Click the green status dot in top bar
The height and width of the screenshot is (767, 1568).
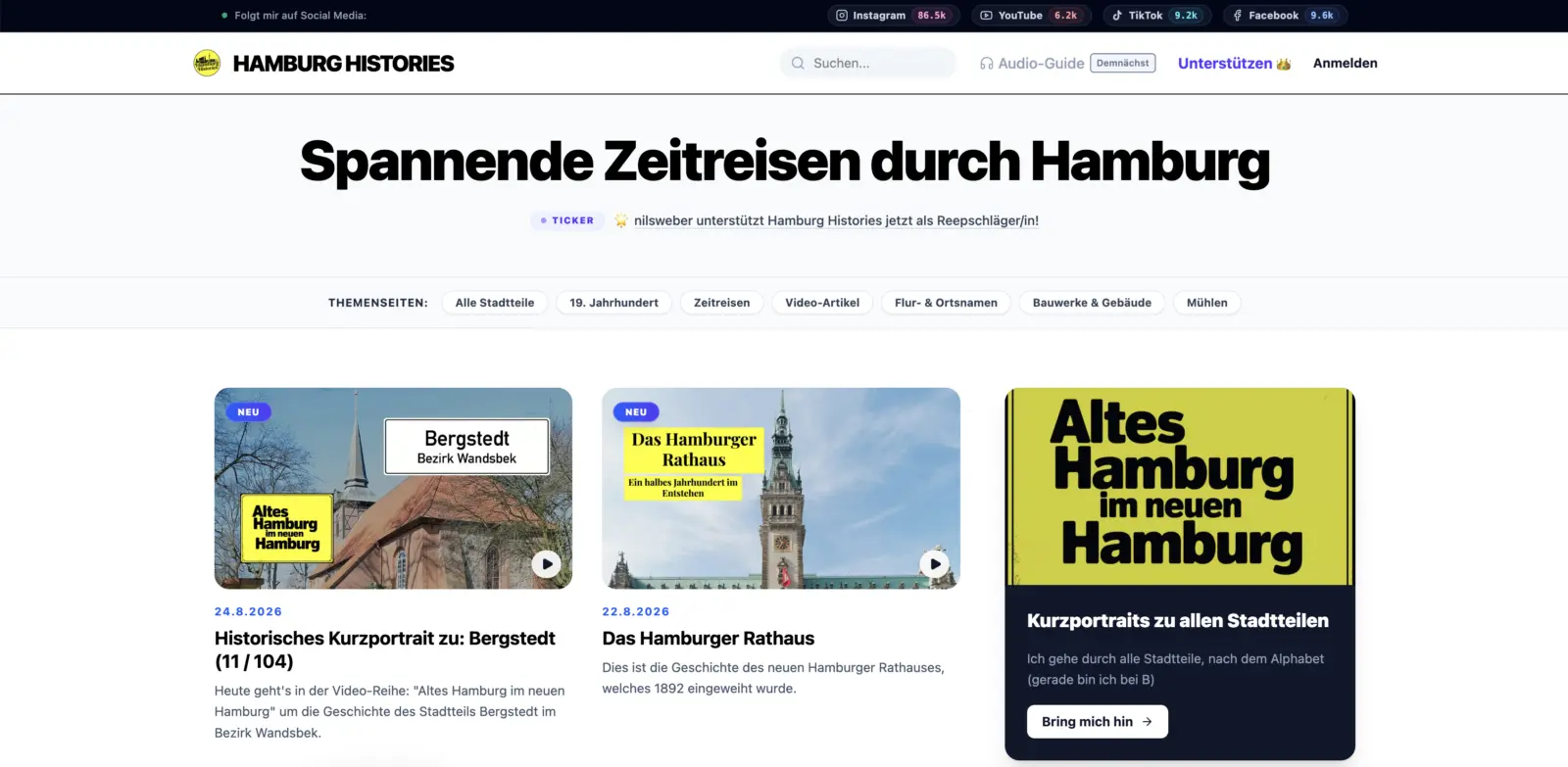click(x=224, y=16)
